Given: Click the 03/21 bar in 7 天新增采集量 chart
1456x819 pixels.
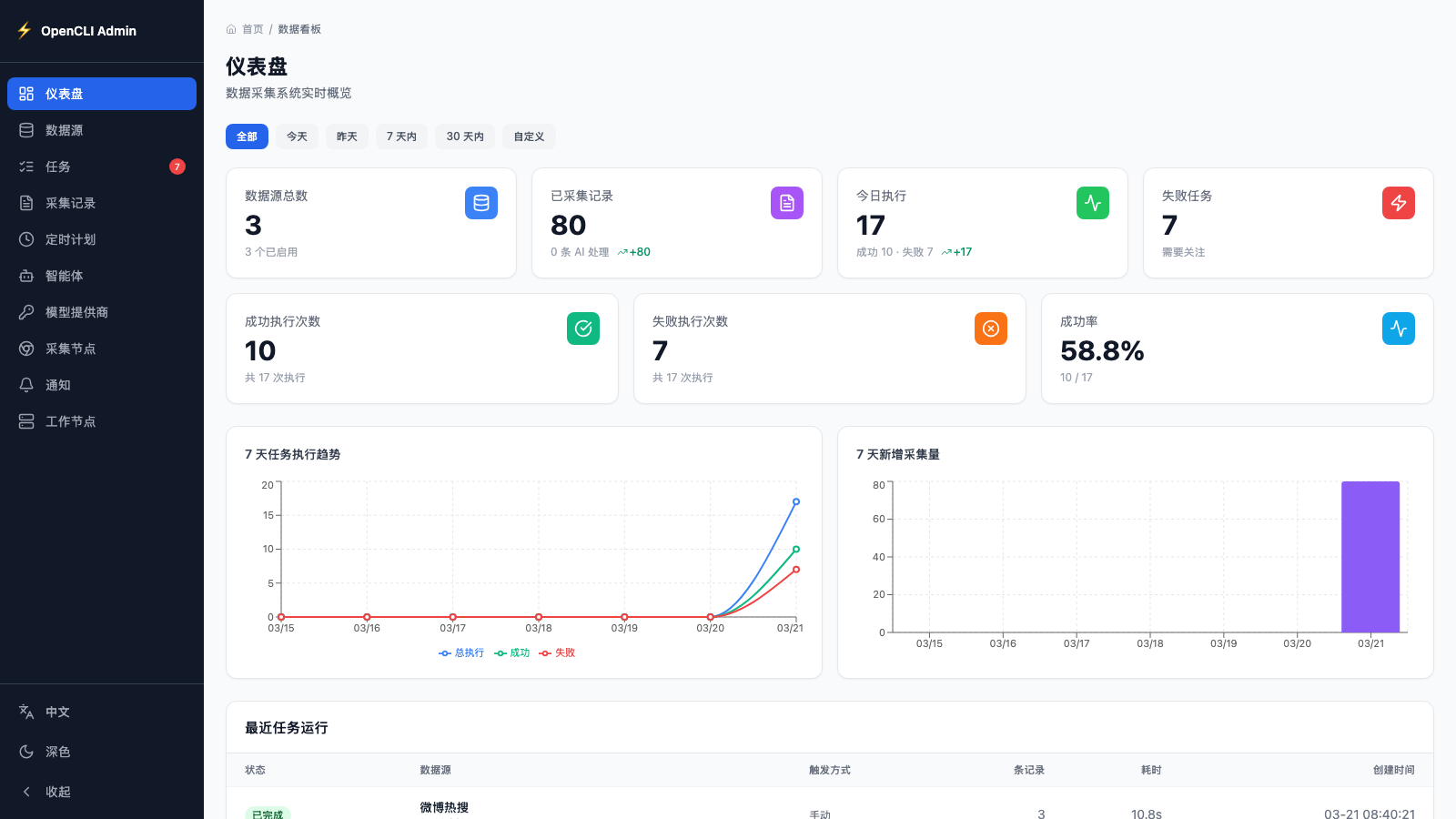Looking at the screenshot, I should point(1370,555).
